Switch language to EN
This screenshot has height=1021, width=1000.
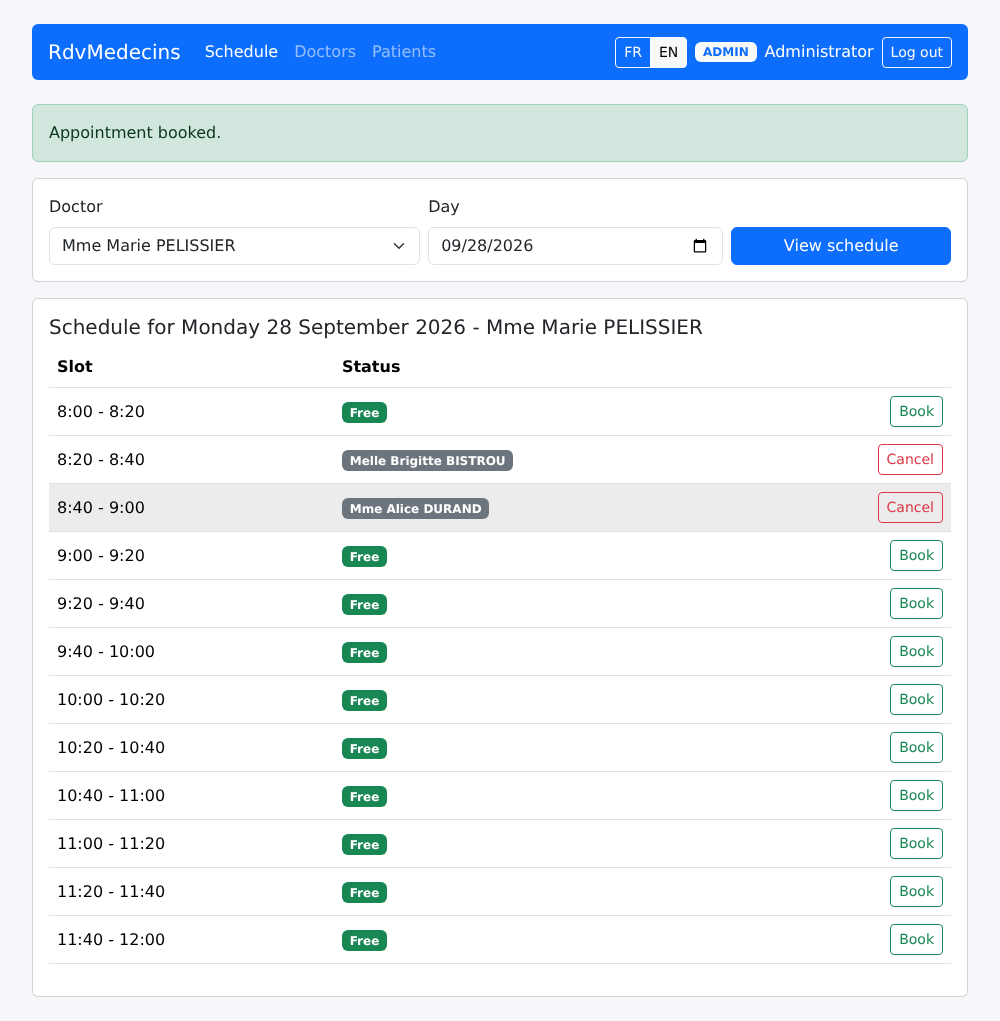pos(668,52)
